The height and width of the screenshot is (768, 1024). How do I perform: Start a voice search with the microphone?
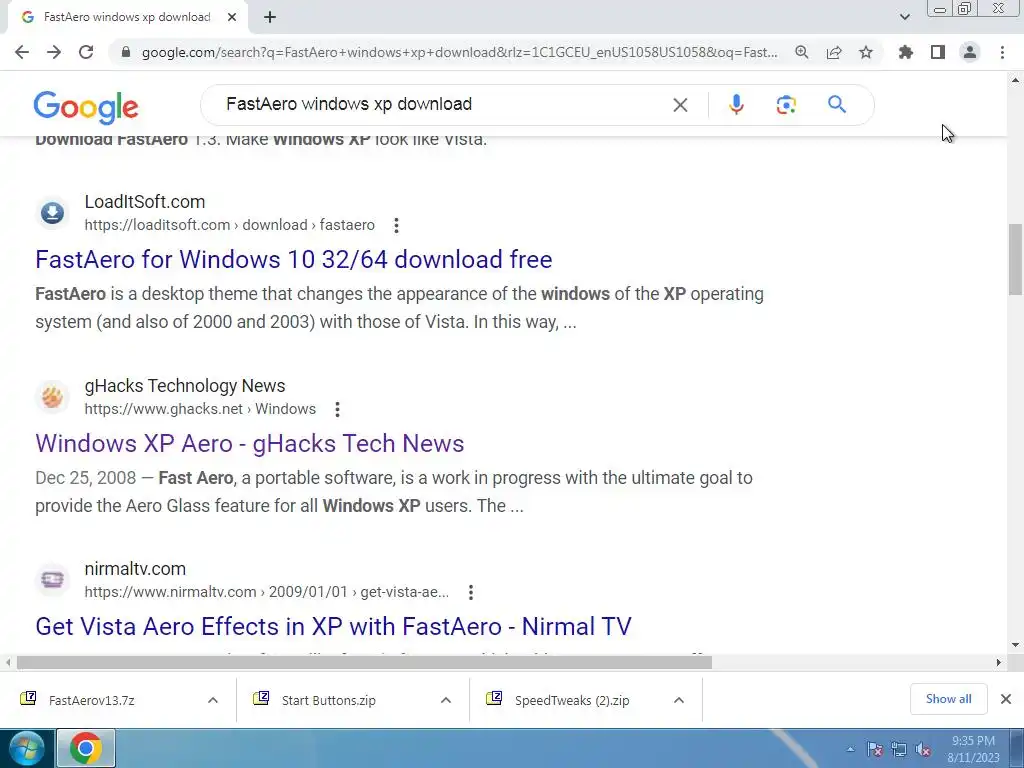736,104
